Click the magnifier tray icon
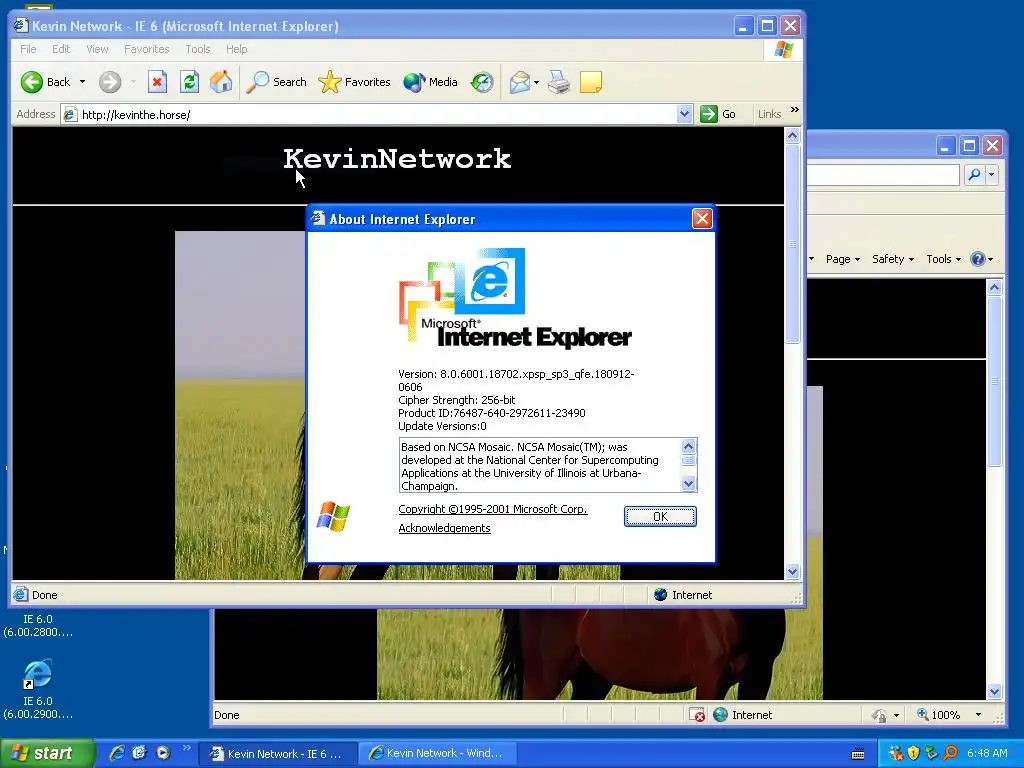Image resolution: width=1024 pixels, height=768 pixels. pyautogui.click(x=950, y=754)
